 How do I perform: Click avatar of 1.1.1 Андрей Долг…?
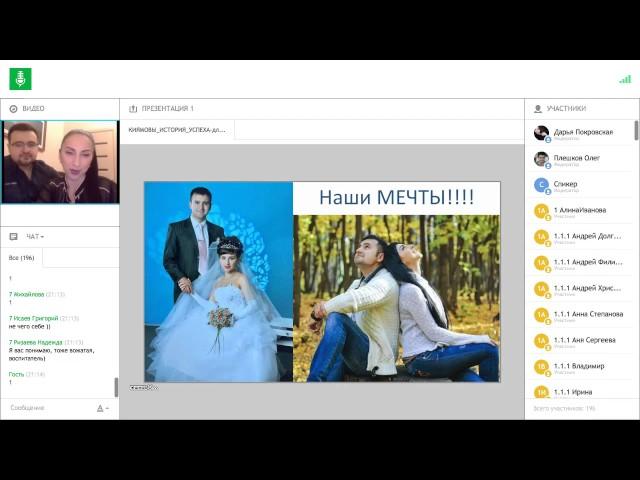coord(541,237)
